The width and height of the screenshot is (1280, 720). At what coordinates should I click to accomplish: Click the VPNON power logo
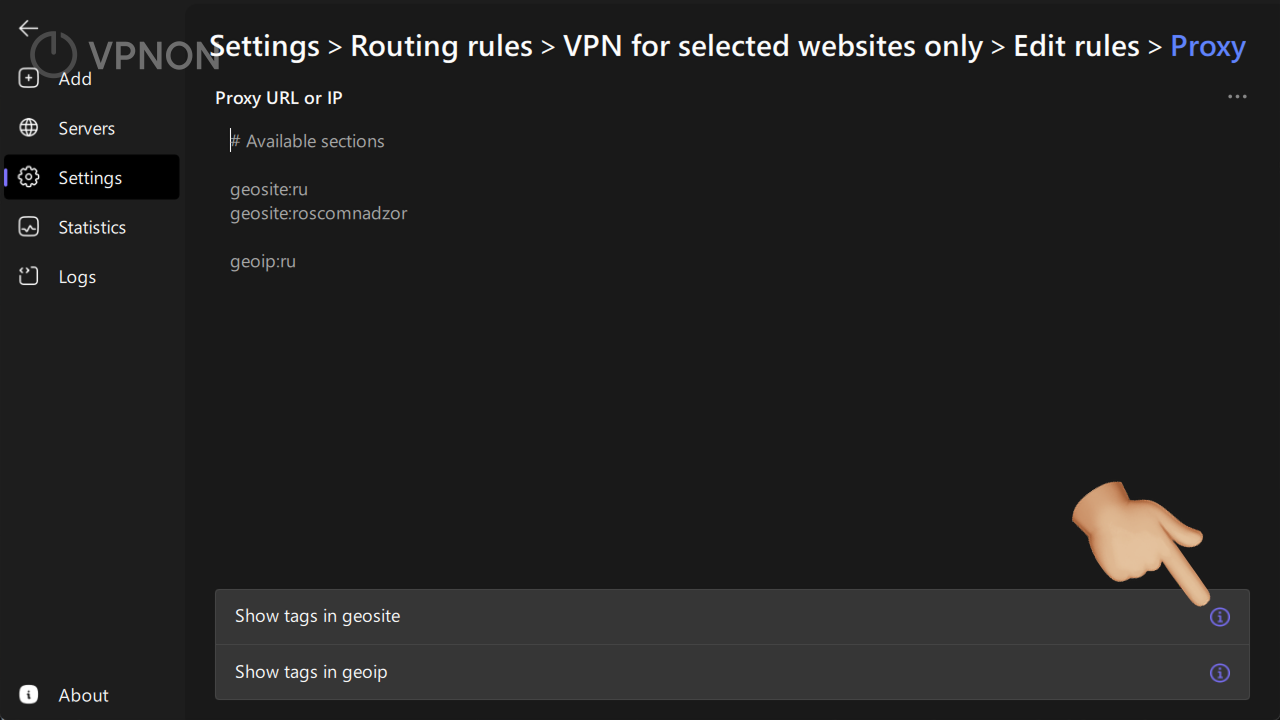[x=54, y=55]
